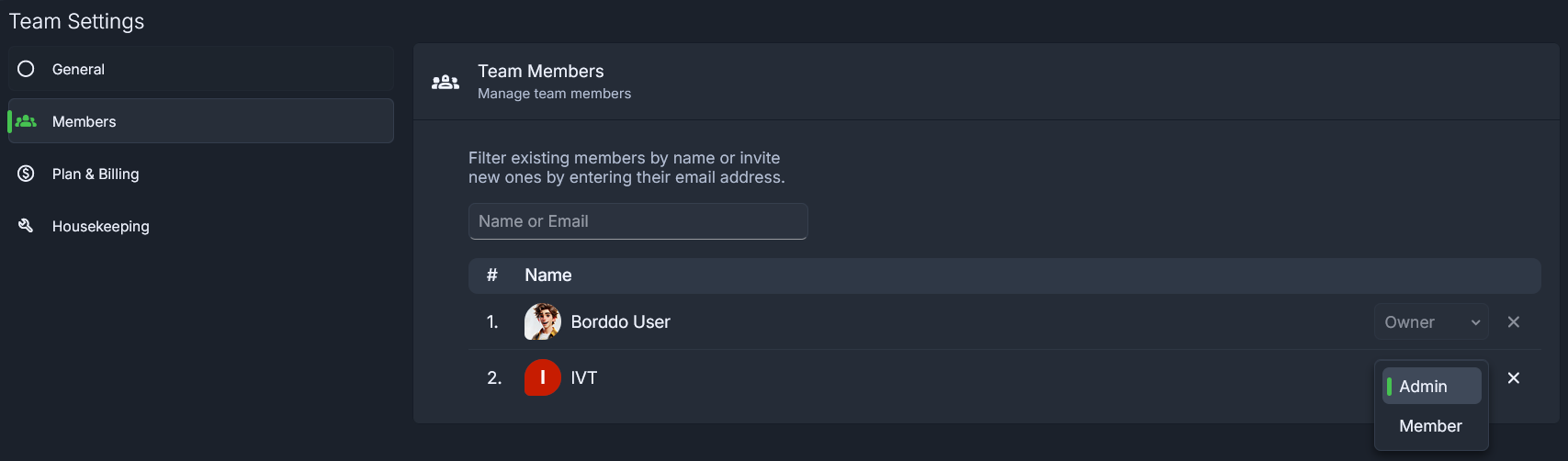
Task: Select Admin role from the dropdown list
Action: coord(1431,386)
